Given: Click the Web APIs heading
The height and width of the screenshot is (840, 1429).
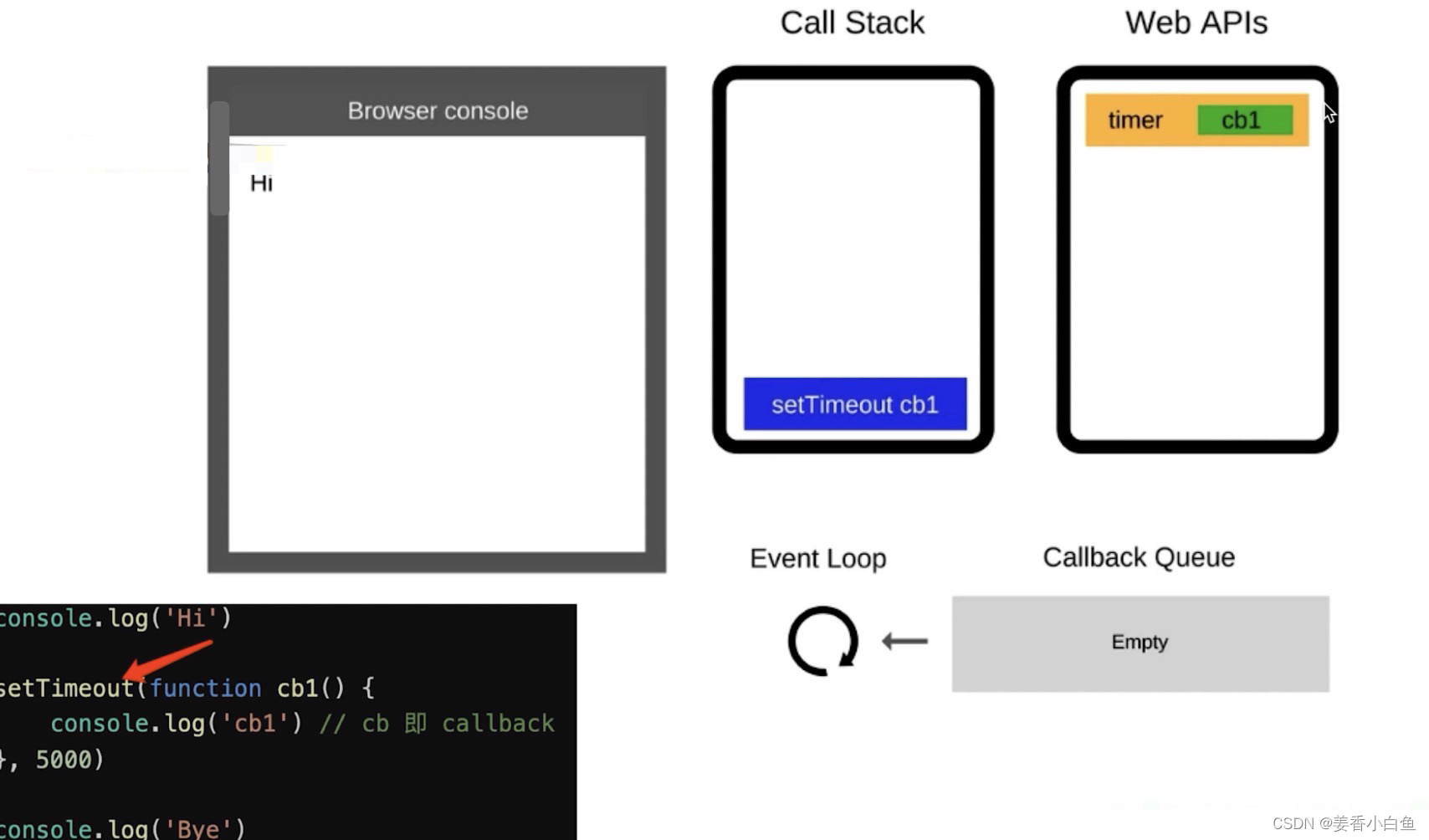Looking at the screenshot, I should pyautogui.click(x=1196, y=23).
